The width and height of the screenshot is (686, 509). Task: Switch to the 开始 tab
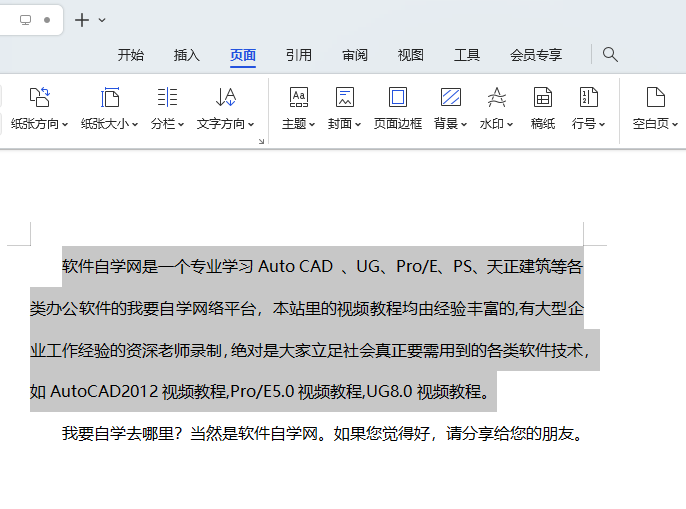[131, 55]
